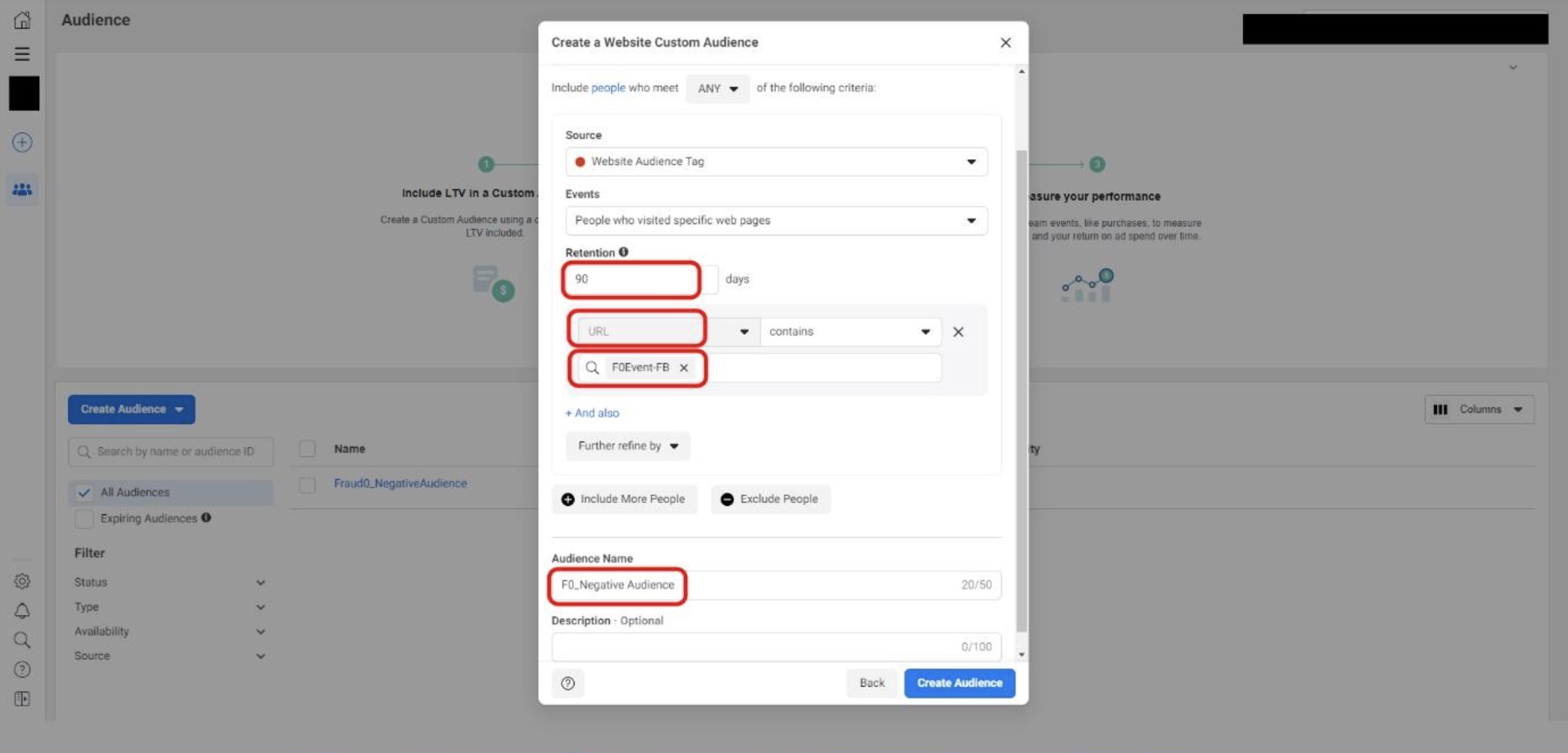The image size is (1568, 753).
Task: Click the Home icon in the left sidebar
Action: tap(22, 20)
